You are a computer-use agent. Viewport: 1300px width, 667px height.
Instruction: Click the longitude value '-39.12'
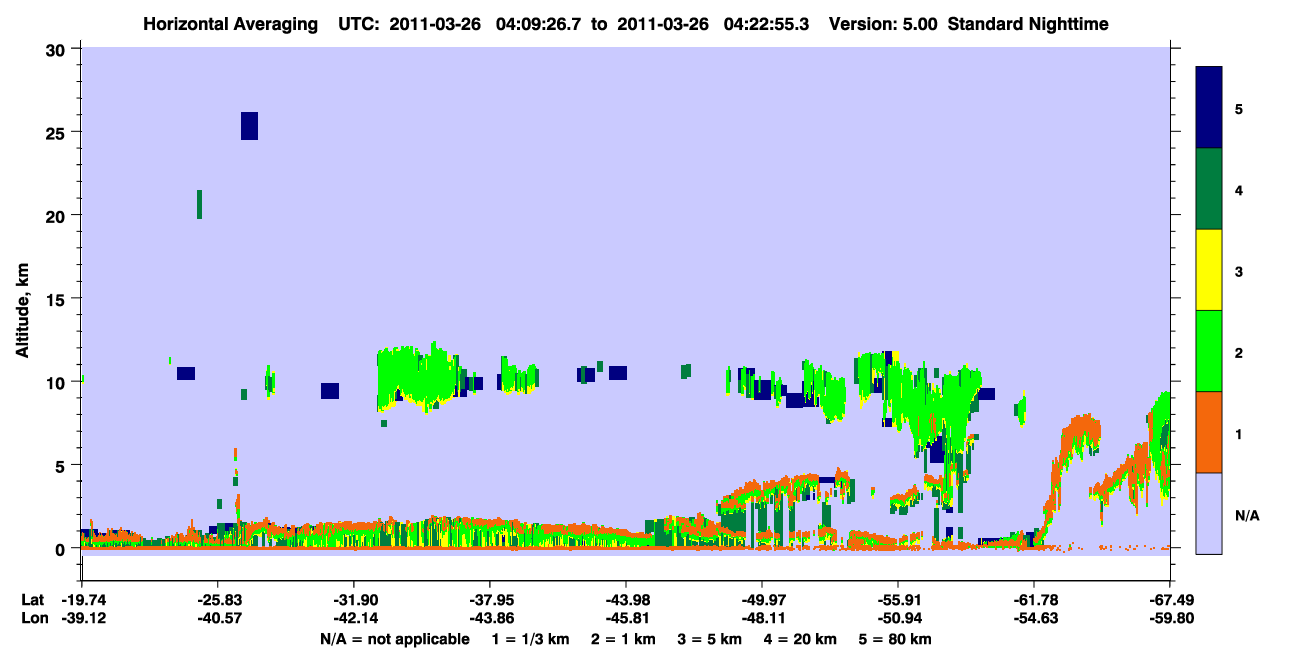click(82, 619)
